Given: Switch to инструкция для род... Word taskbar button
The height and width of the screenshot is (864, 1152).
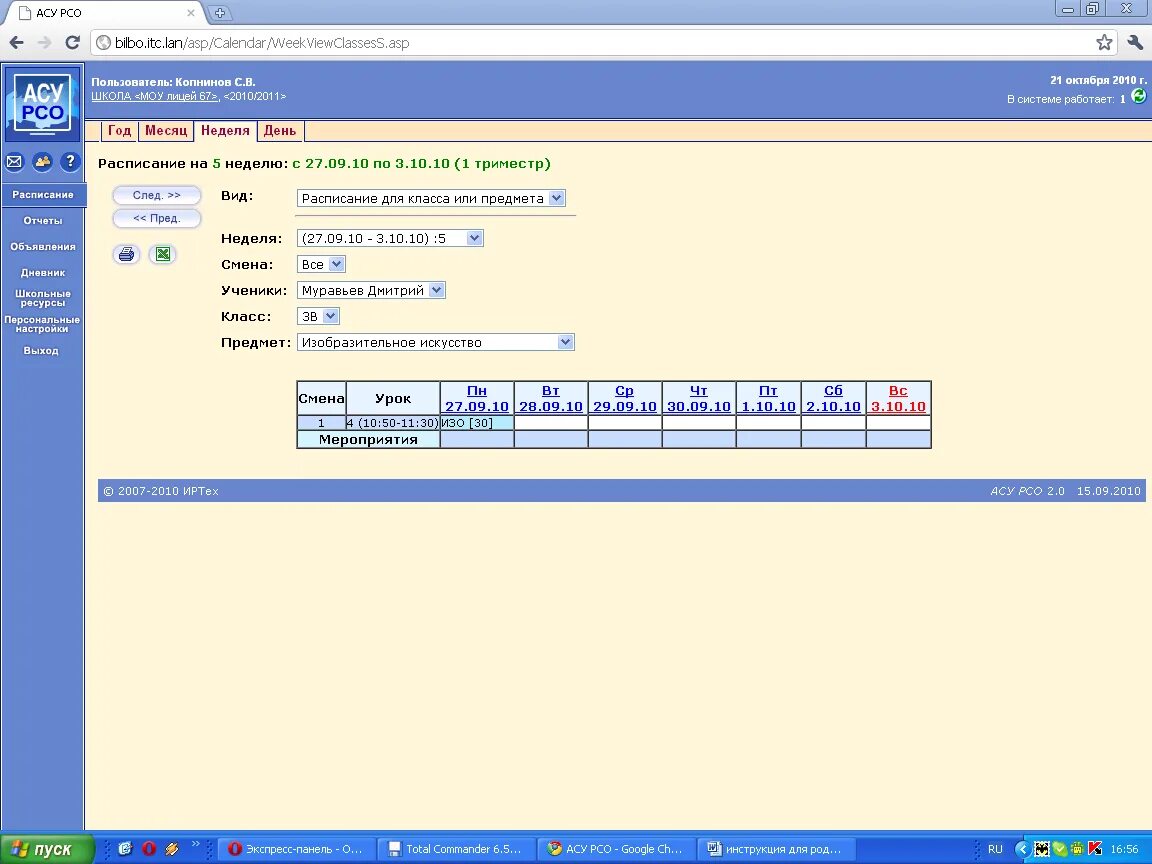Looking at the screenshot, I should [x=775, y=849].
